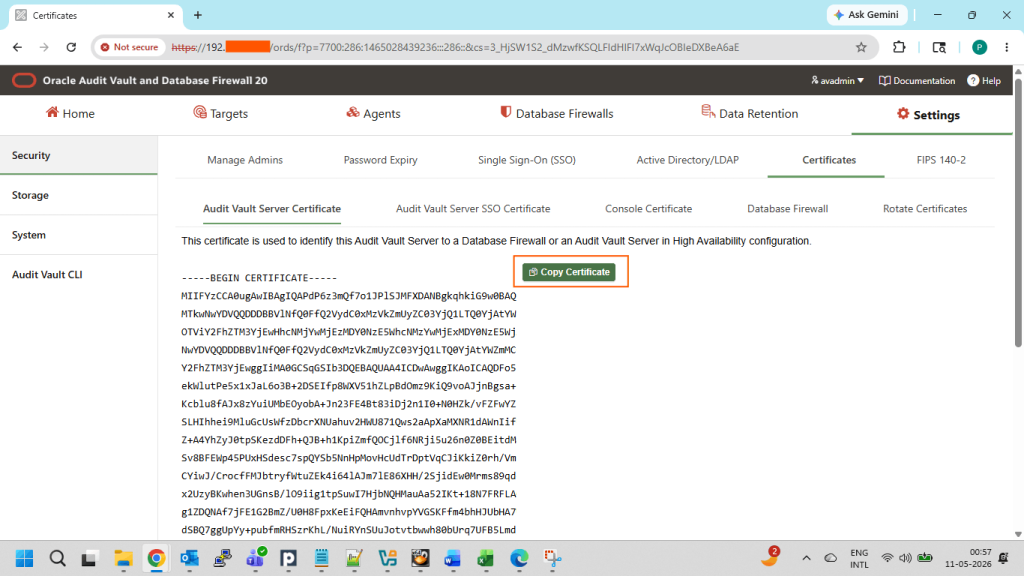The height and width of the screenshot is (576, 1024).
Task: Open the volume control in tray
Action: (x=905, y=558)
